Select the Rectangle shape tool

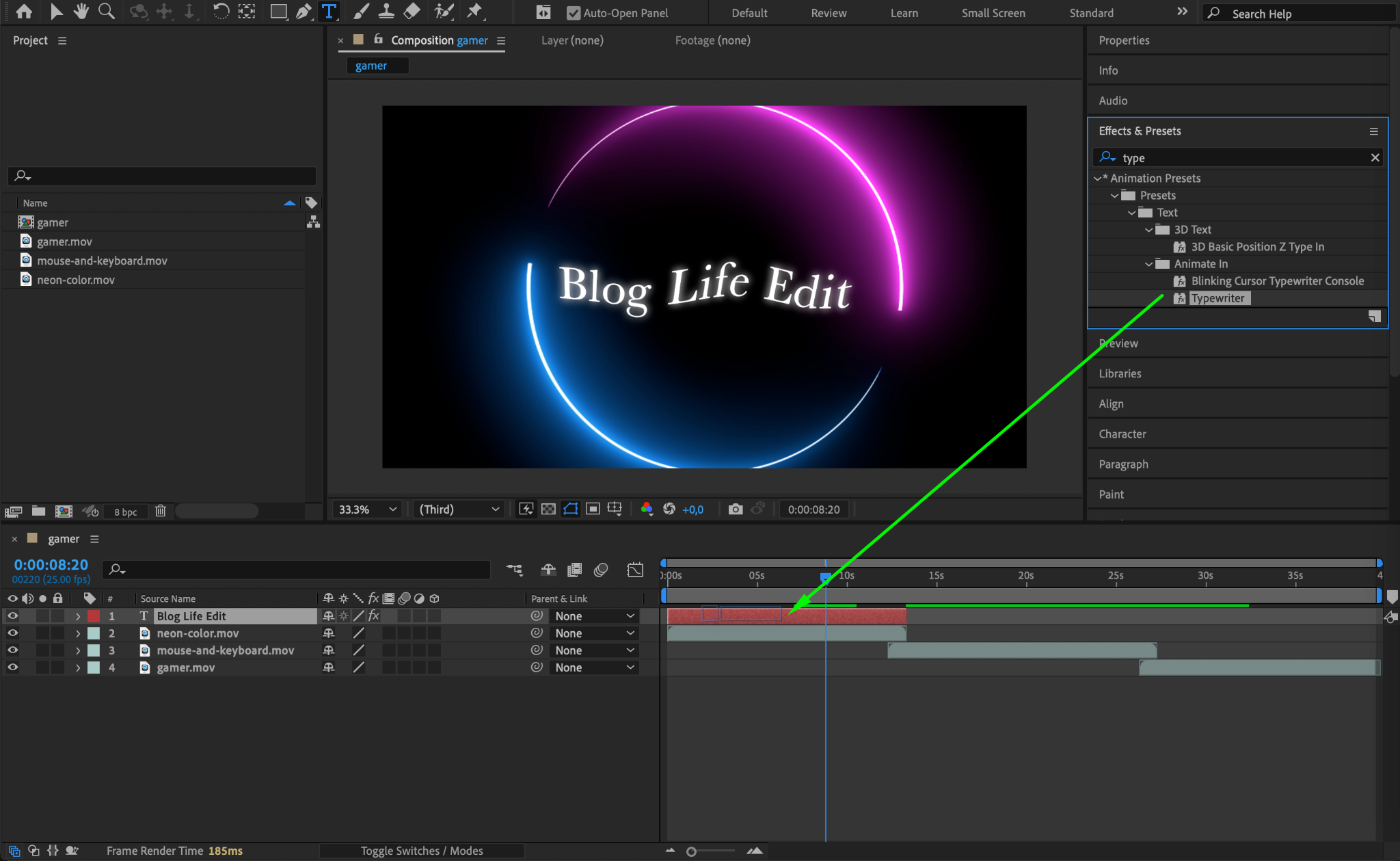(x=278, y=12)
